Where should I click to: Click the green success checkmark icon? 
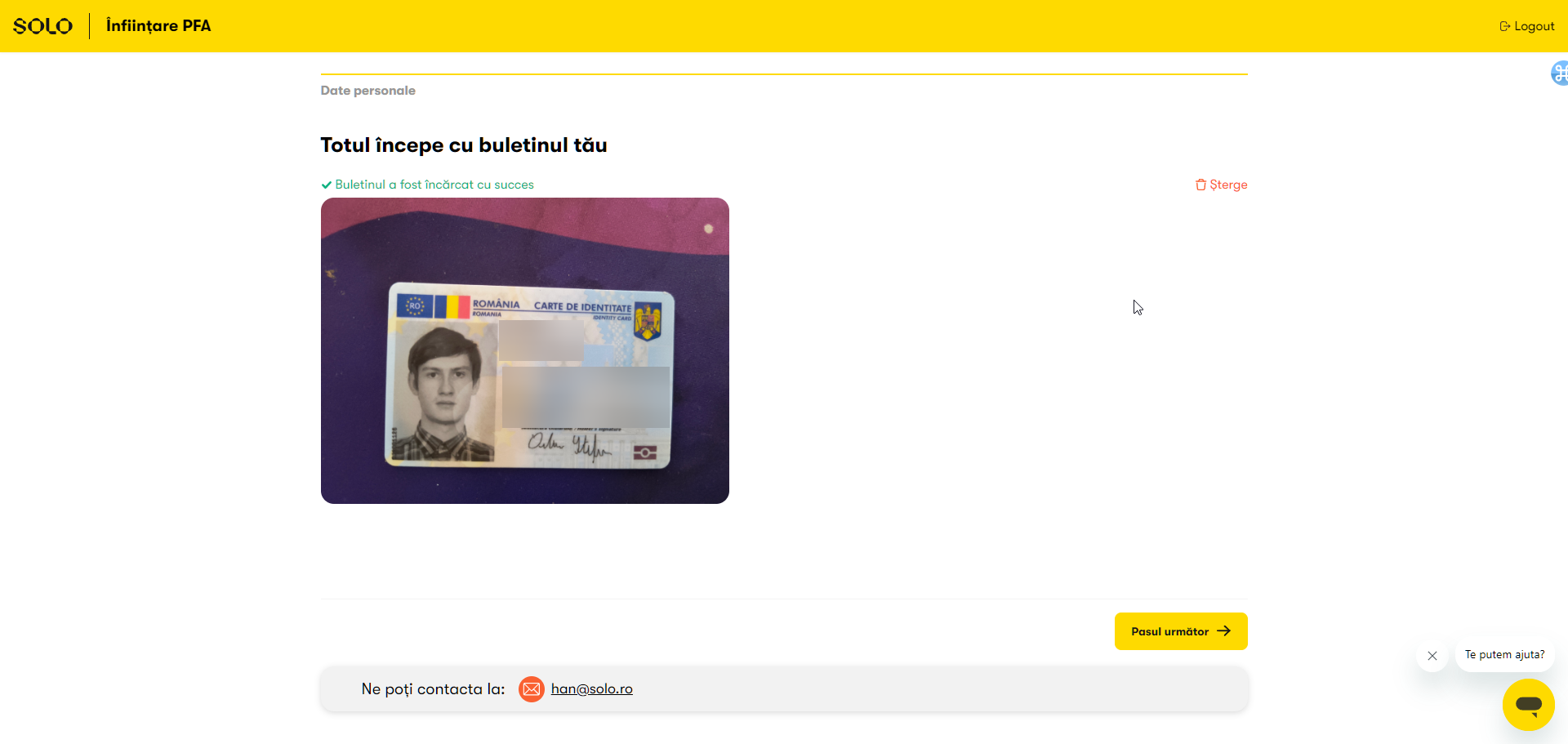click(326, 185)
